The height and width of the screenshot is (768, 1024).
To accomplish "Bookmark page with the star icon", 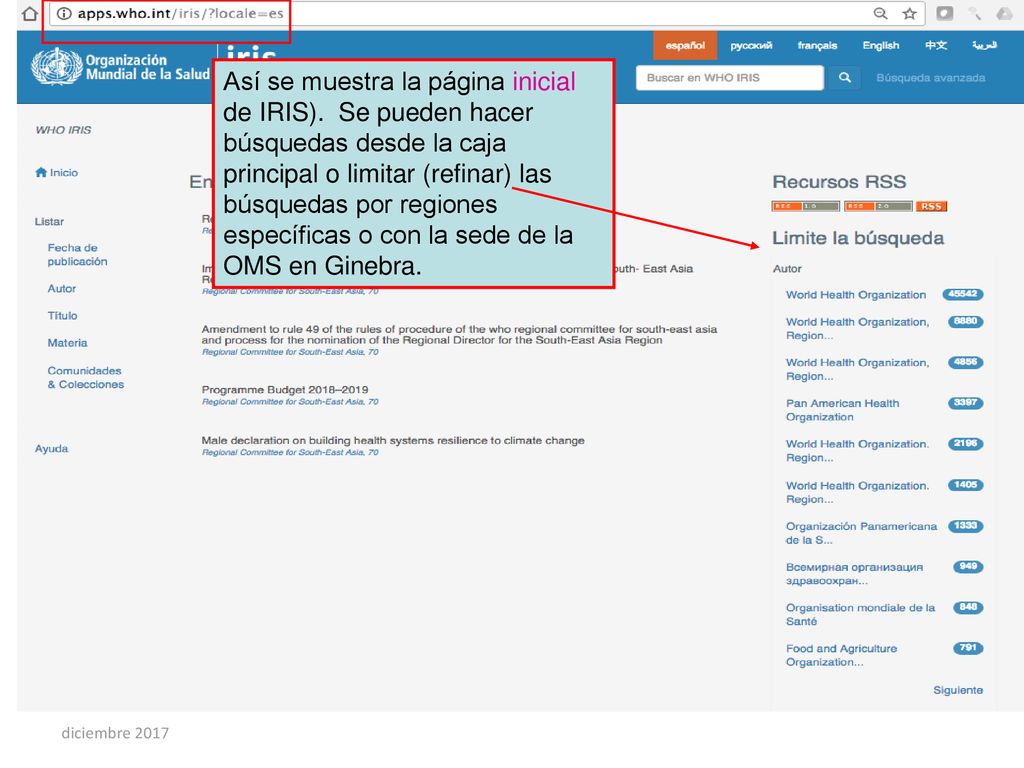I will [909, 13].
